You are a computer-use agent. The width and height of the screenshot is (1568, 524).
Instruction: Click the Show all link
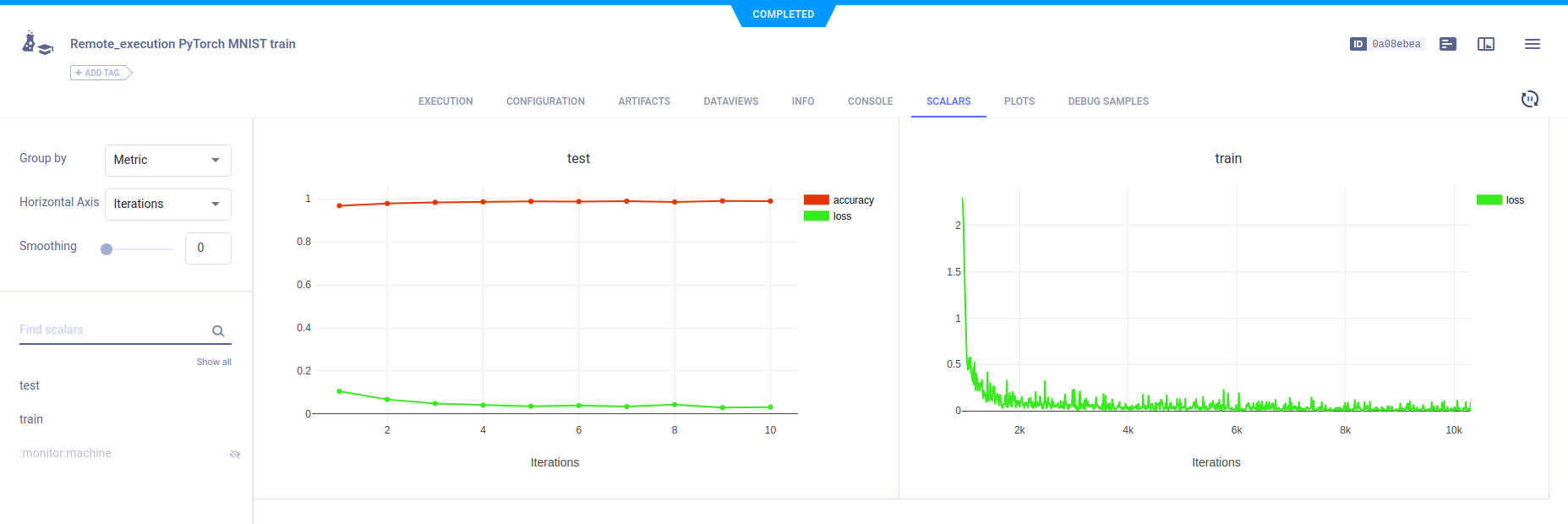click(214, 362)
